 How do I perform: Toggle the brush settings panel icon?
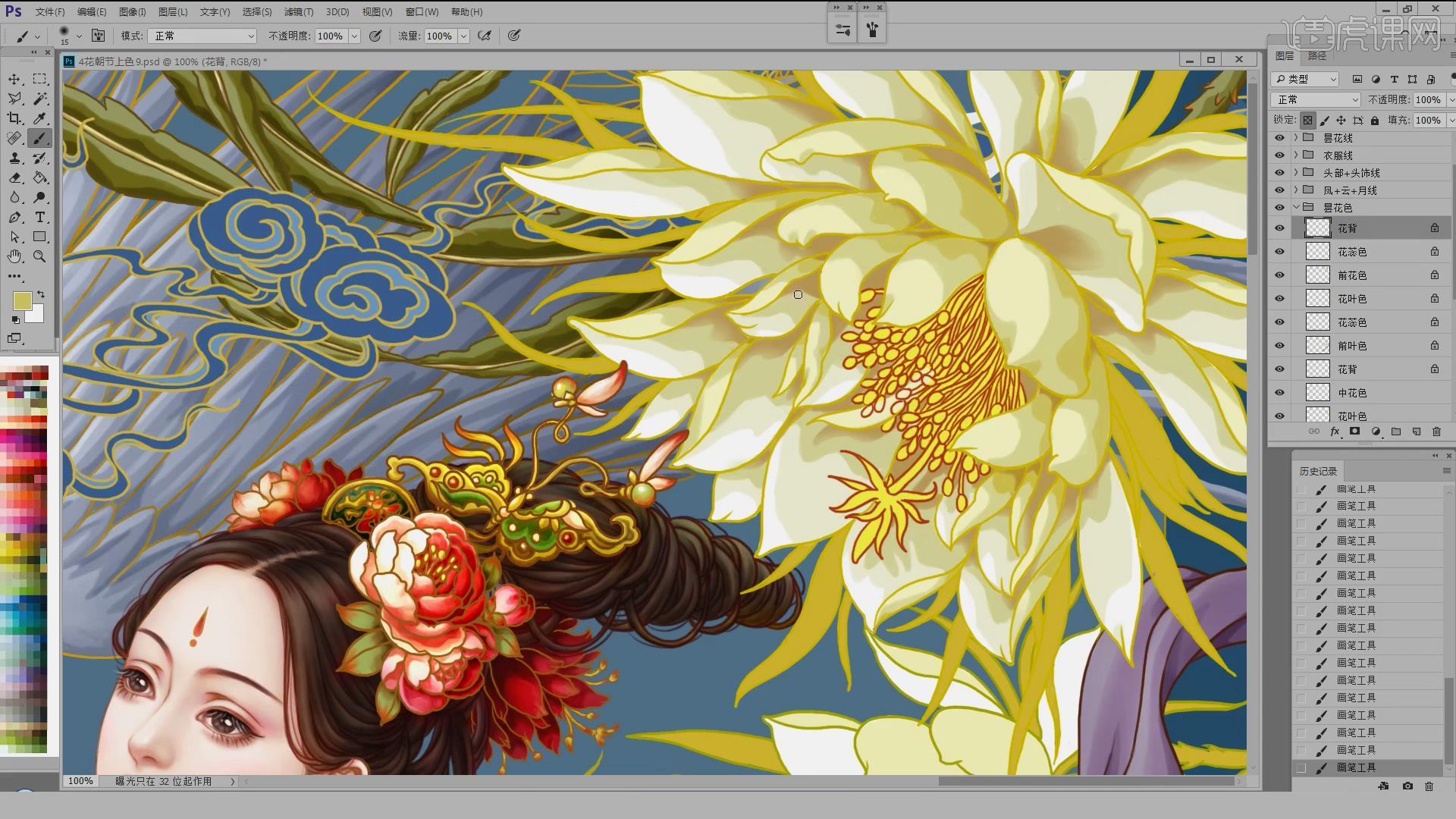(98, 36)
